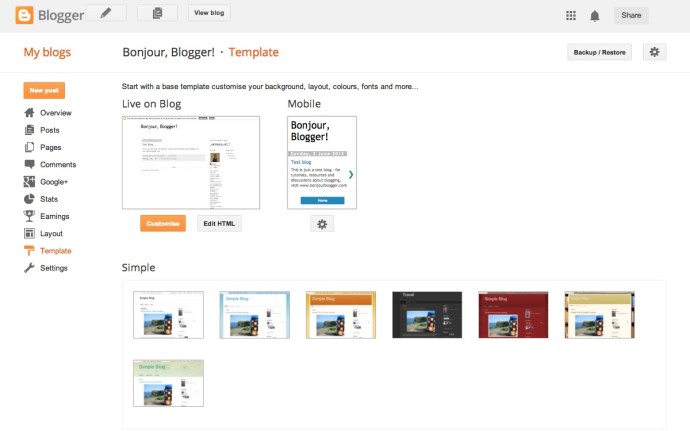690x431 pixels.
Task: Click the Template heading text
Action: point(253,52)
